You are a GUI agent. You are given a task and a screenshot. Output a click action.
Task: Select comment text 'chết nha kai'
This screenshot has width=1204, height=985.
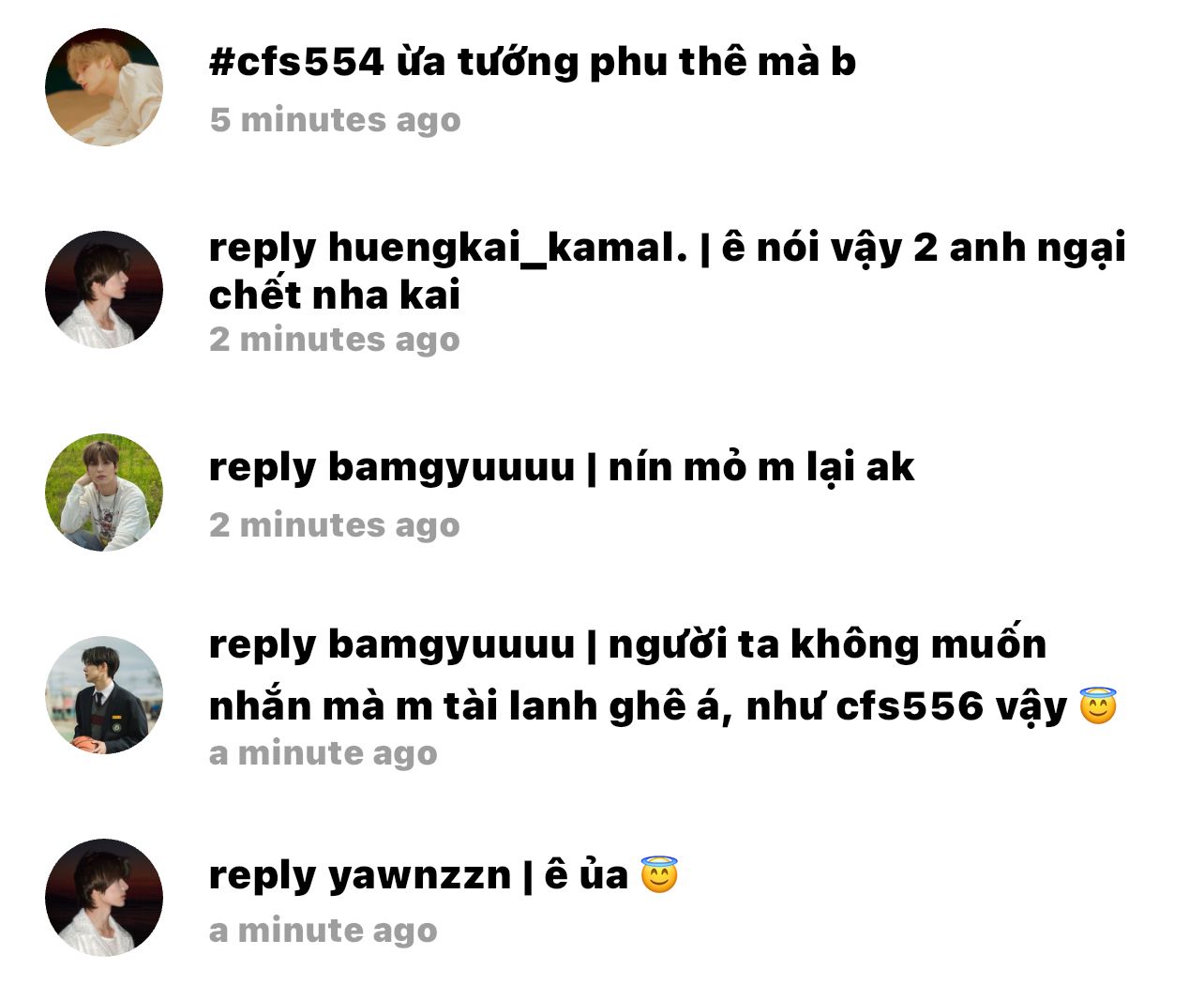pos(335,295)
